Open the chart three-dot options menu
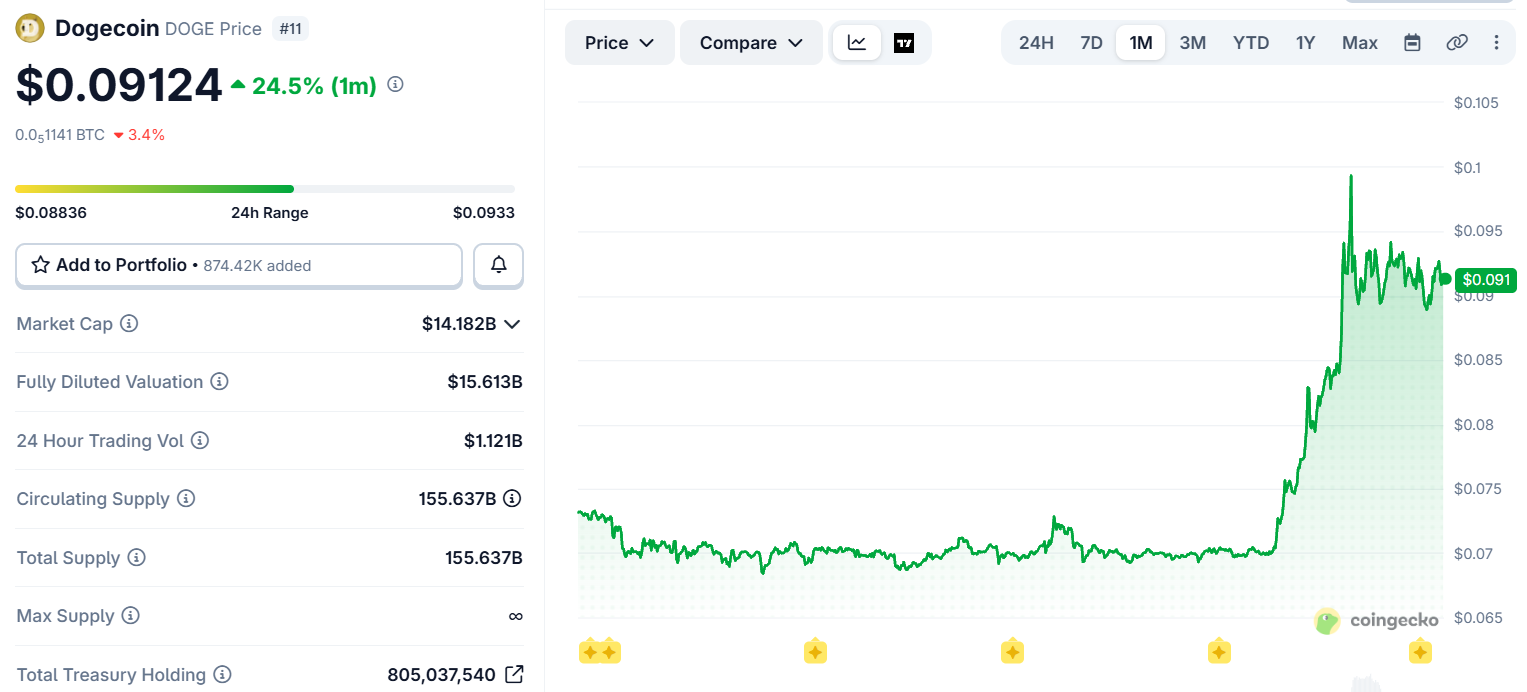 [1496, 42]
